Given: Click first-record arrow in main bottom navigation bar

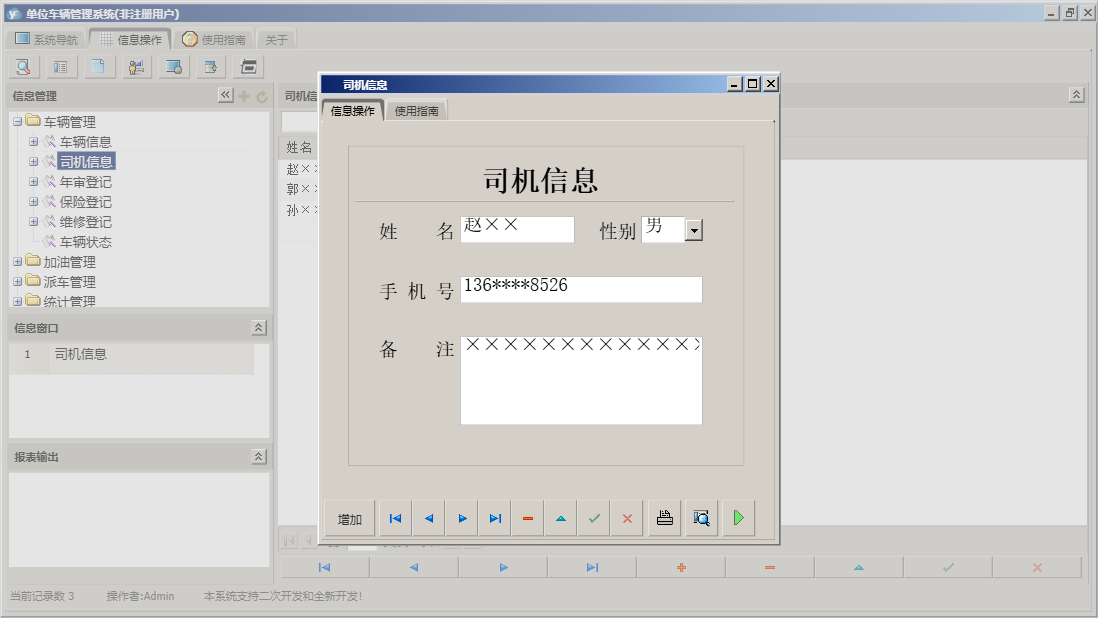Looking at the screenshot, I should pyautogui.click(x=325, y=568).
